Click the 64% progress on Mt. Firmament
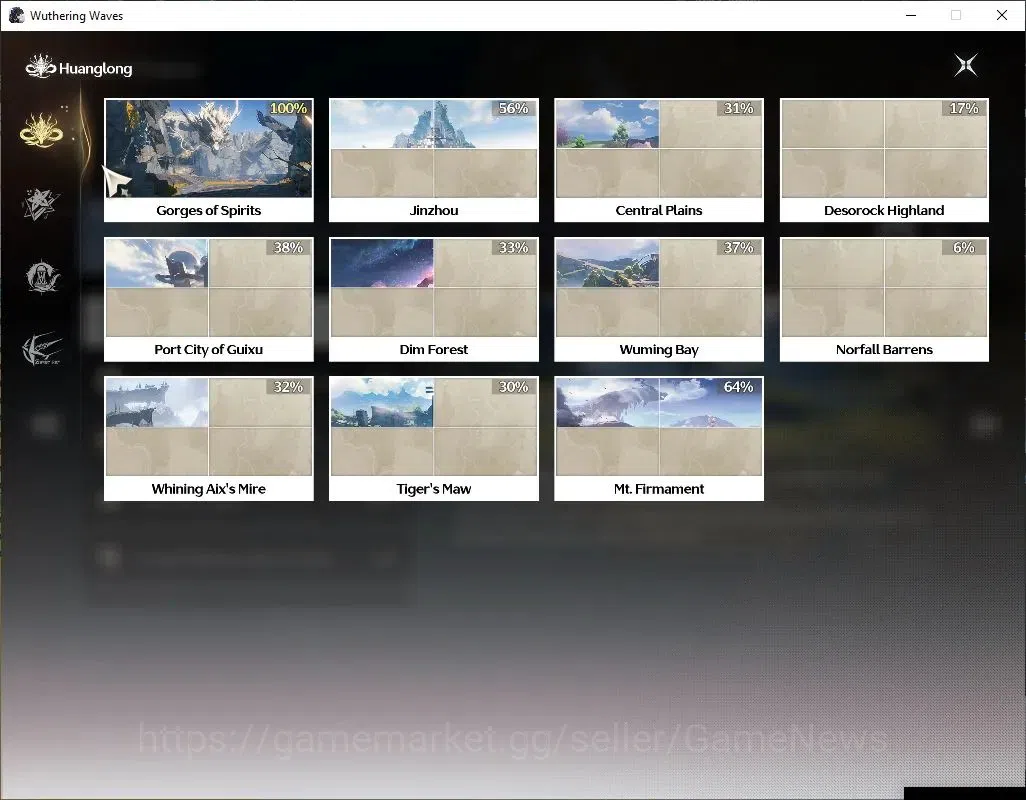Screen dimensions: 1026x800 pyautogui.click(x=739, y=387)
